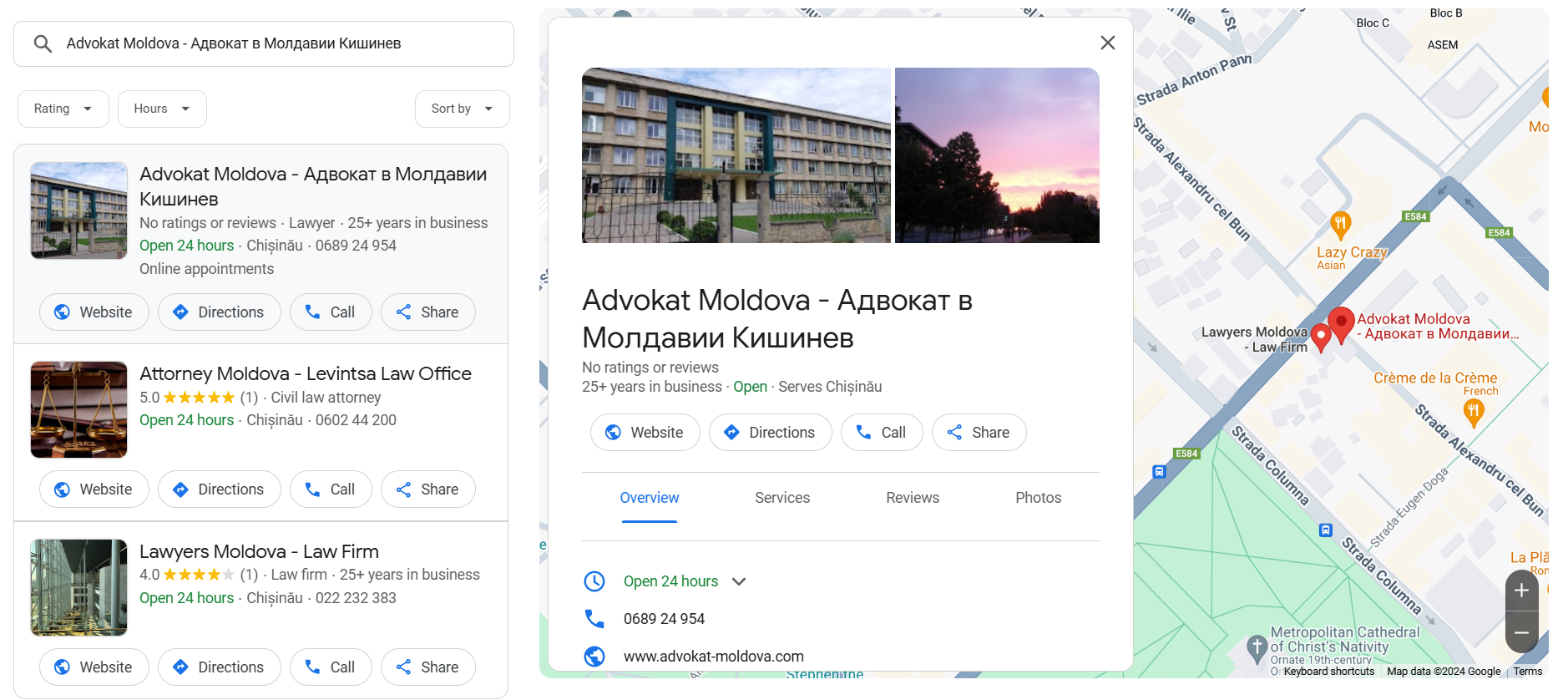Switch to the Services tab
This screenshot has width=1568, height=700.
tap(782, 498)
